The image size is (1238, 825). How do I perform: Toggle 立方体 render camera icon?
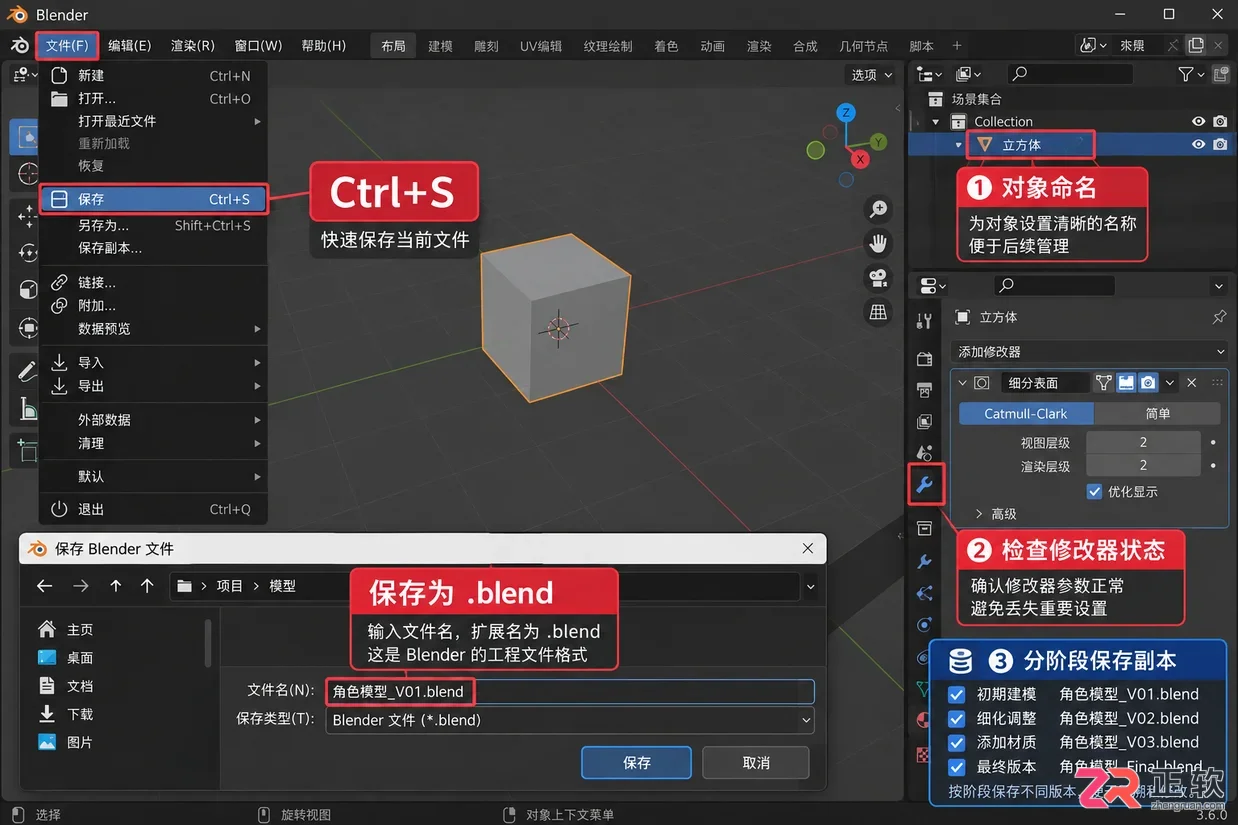pyautogui.click(x=1220, y=144)
